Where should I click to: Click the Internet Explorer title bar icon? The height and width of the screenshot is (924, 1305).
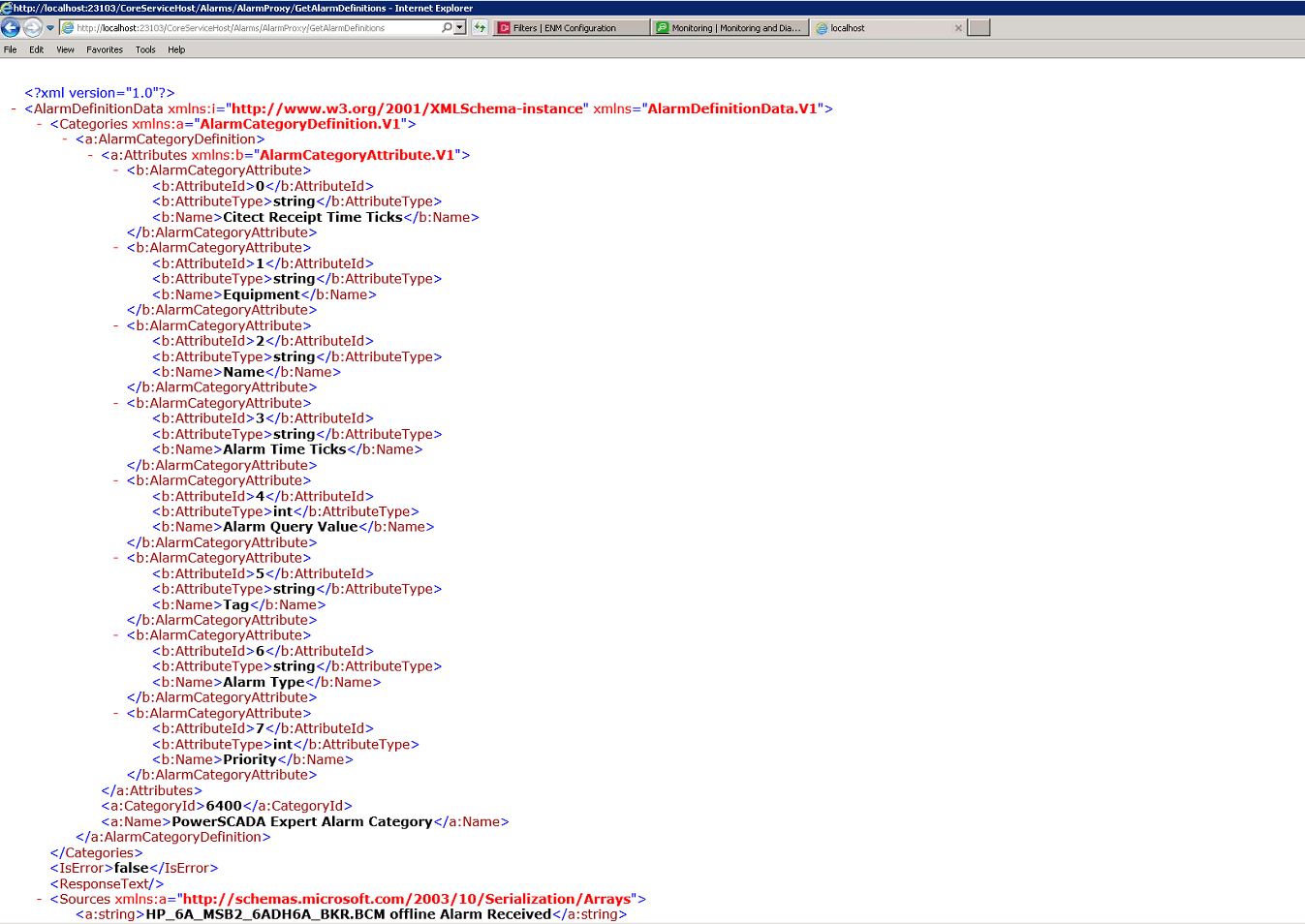click(7, 8)
